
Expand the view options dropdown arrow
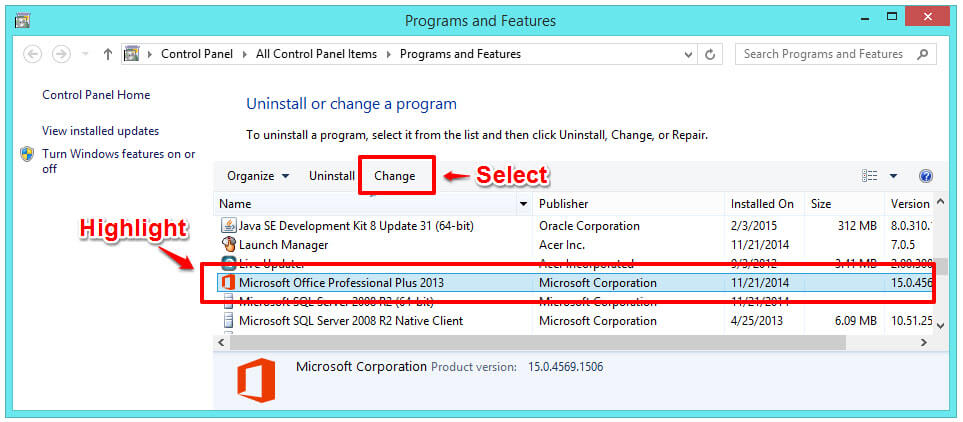(893, 176)
